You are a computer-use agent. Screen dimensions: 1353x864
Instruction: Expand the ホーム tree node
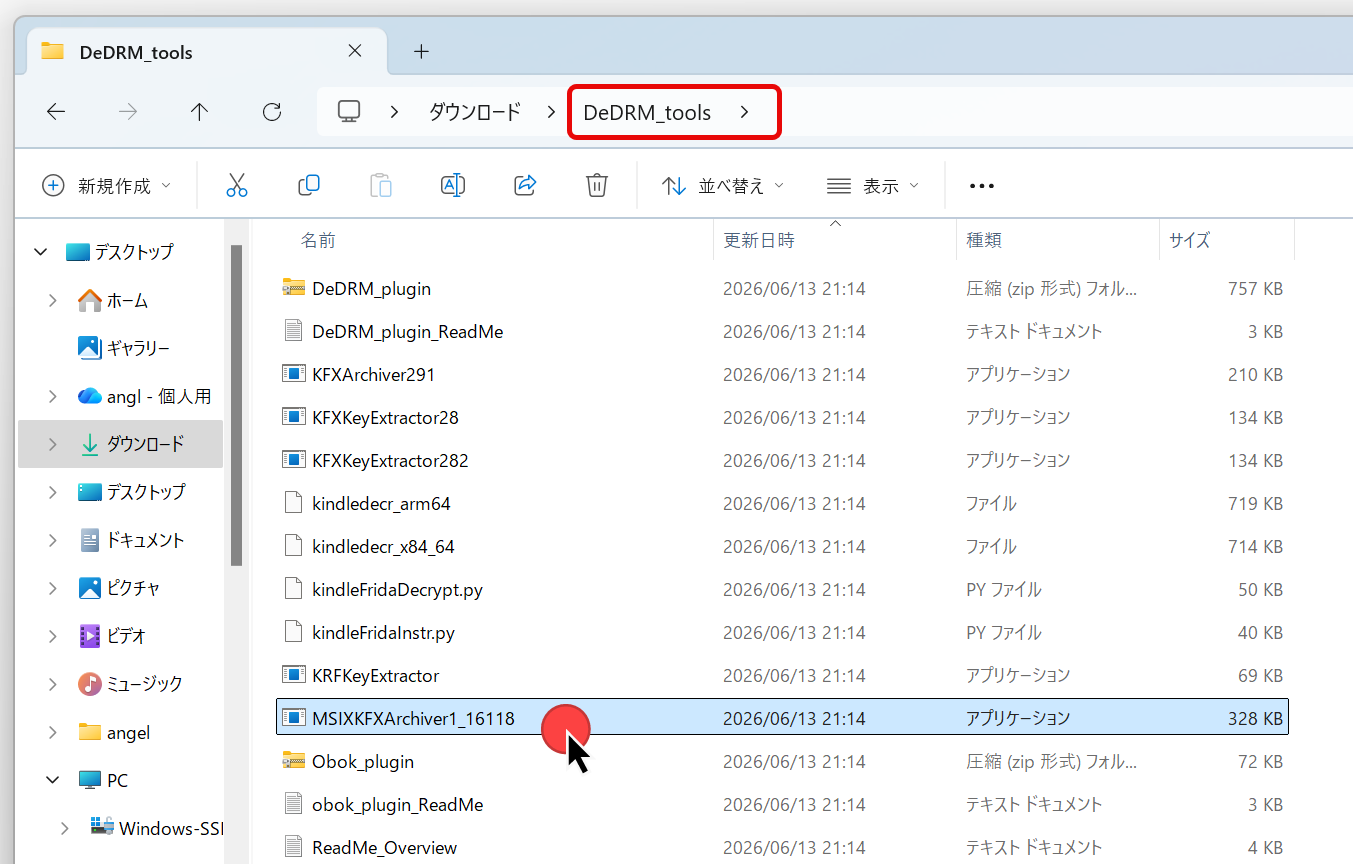point(53,300)
